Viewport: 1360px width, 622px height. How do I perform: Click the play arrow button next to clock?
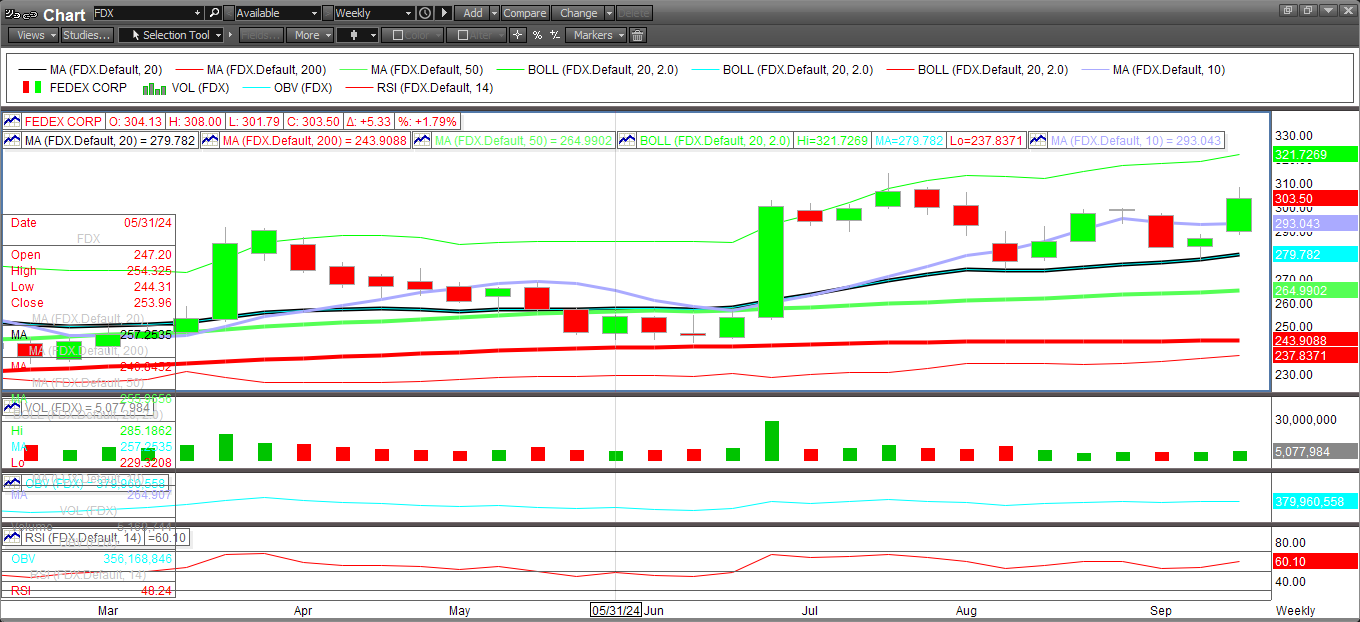tap(445, 13)
